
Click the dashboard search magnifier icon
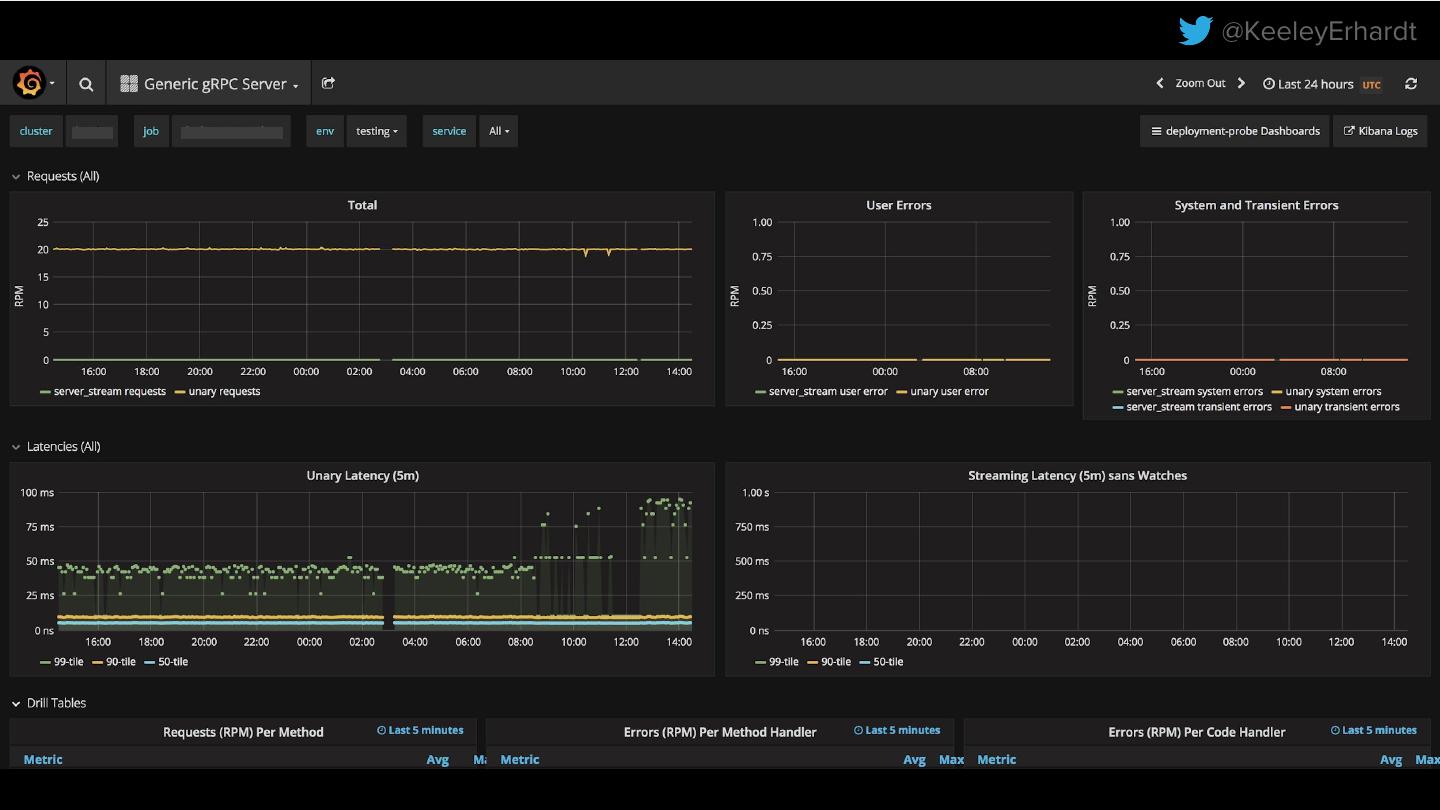click(x=86, y=85)
